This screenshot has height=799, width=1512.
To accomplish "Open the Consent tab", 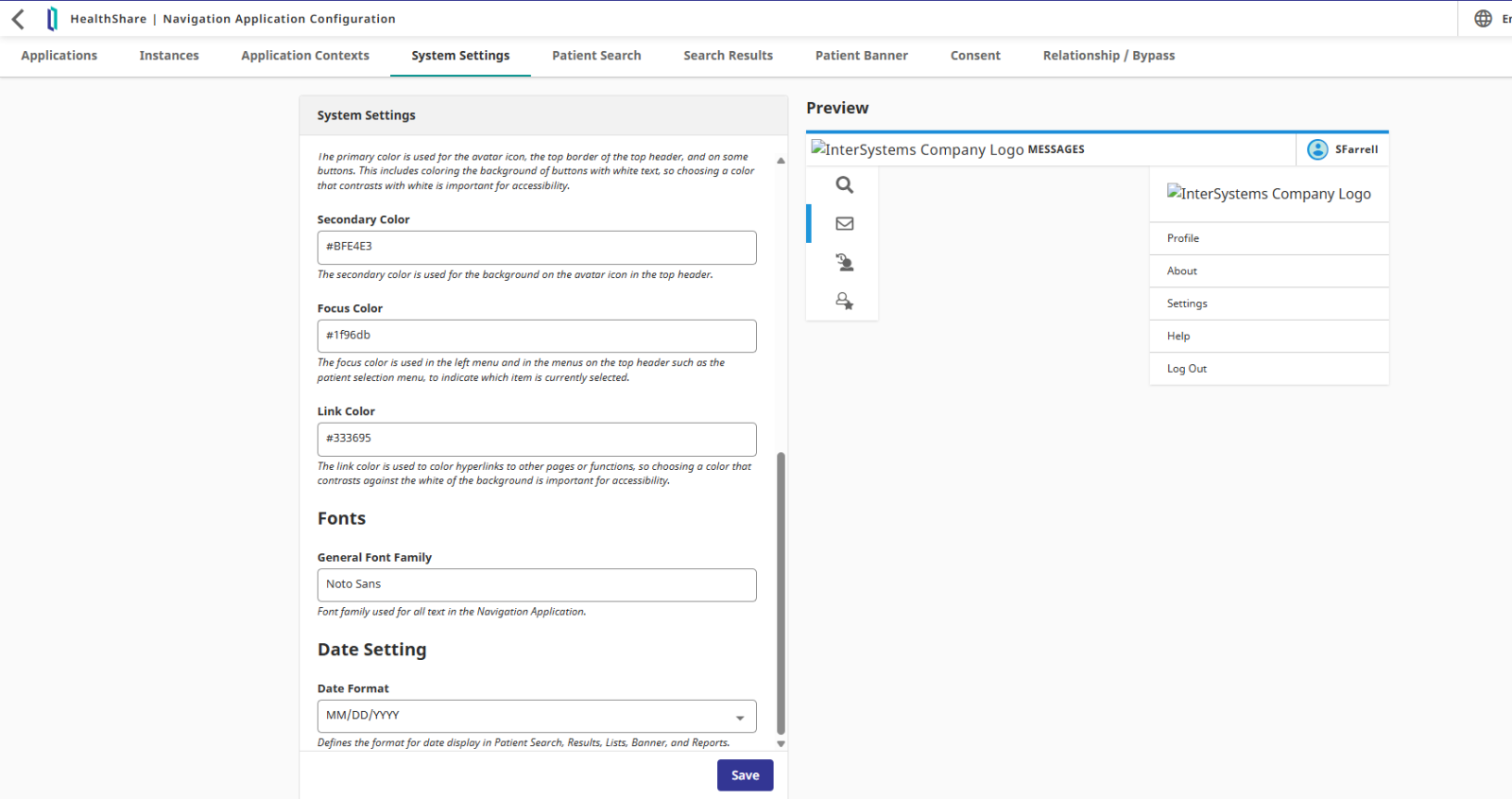I will (975, 56).
